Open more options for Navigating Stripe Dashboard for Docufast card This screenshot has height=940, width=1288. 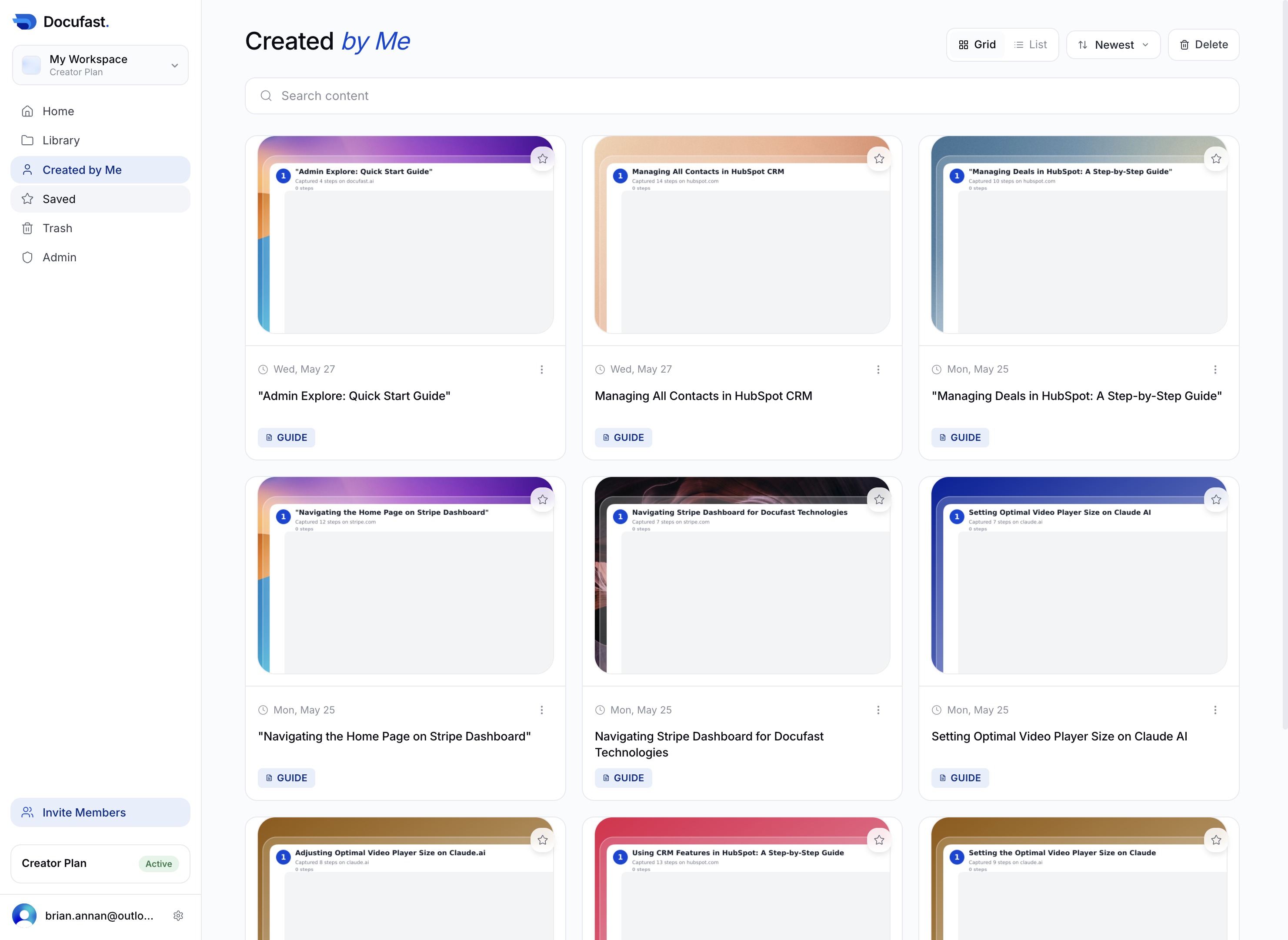878,710
